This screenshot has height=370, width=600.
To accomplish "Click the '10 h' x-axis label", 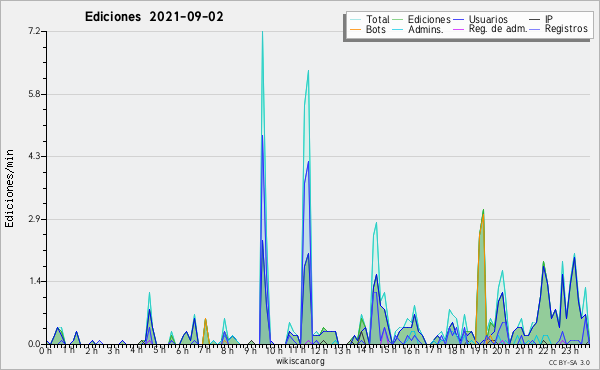I will click(x=274, y=351).
